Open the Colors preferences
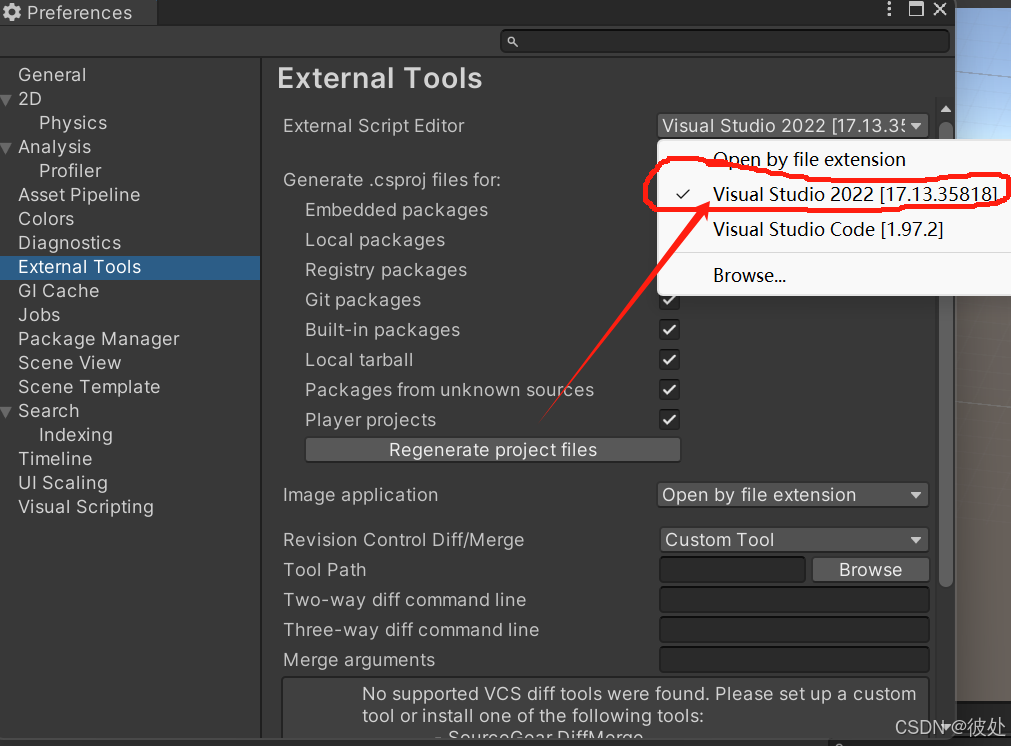The image size is (1011, 746). (46, 219)
